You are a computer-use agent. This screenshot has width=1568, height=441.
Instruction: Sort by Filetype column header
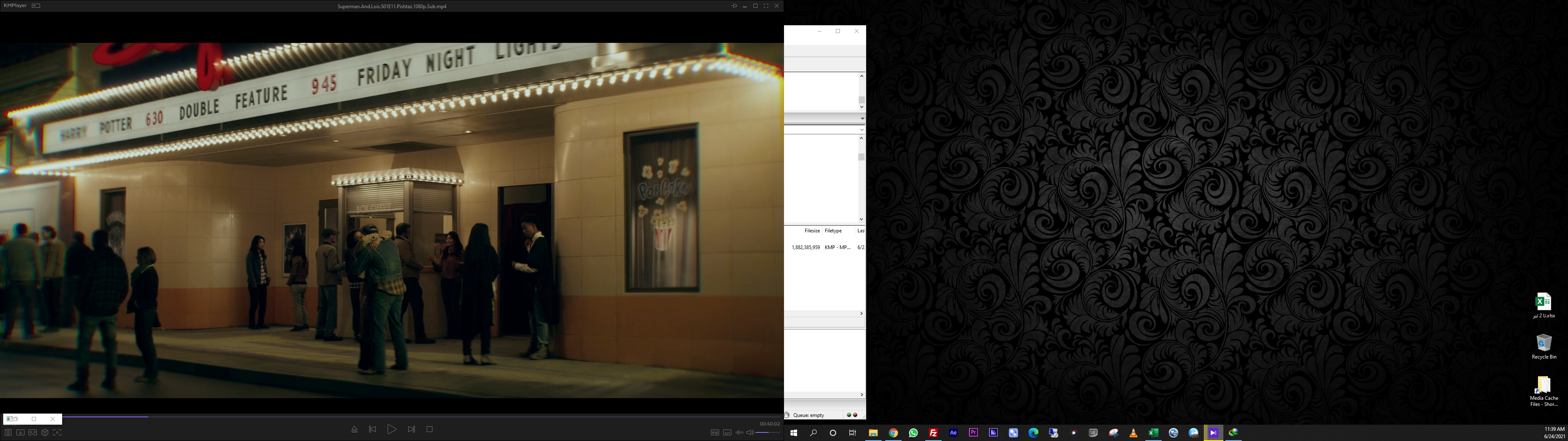pyautogui.click(x=833, y=231)
